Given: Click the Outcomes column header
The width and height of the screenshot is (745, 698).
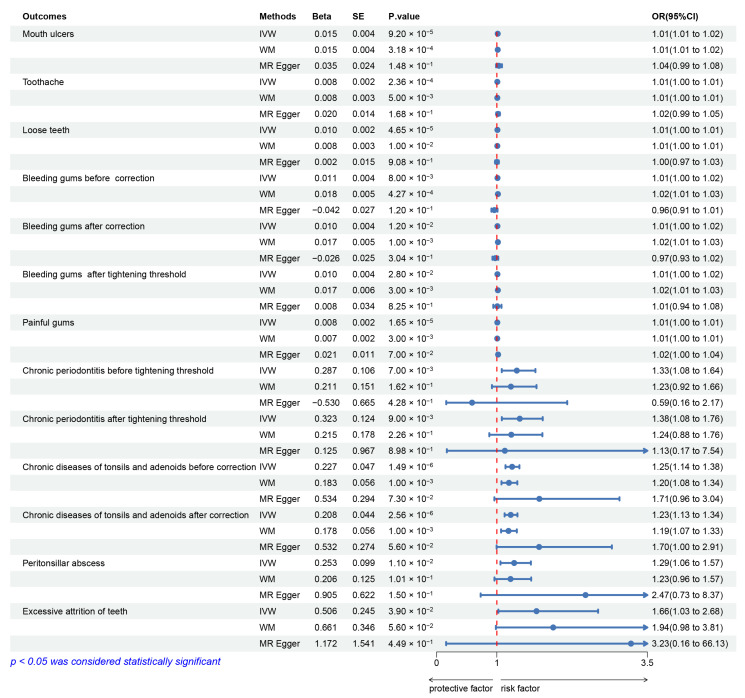Looking at the screenshot, I should (44, 17).
